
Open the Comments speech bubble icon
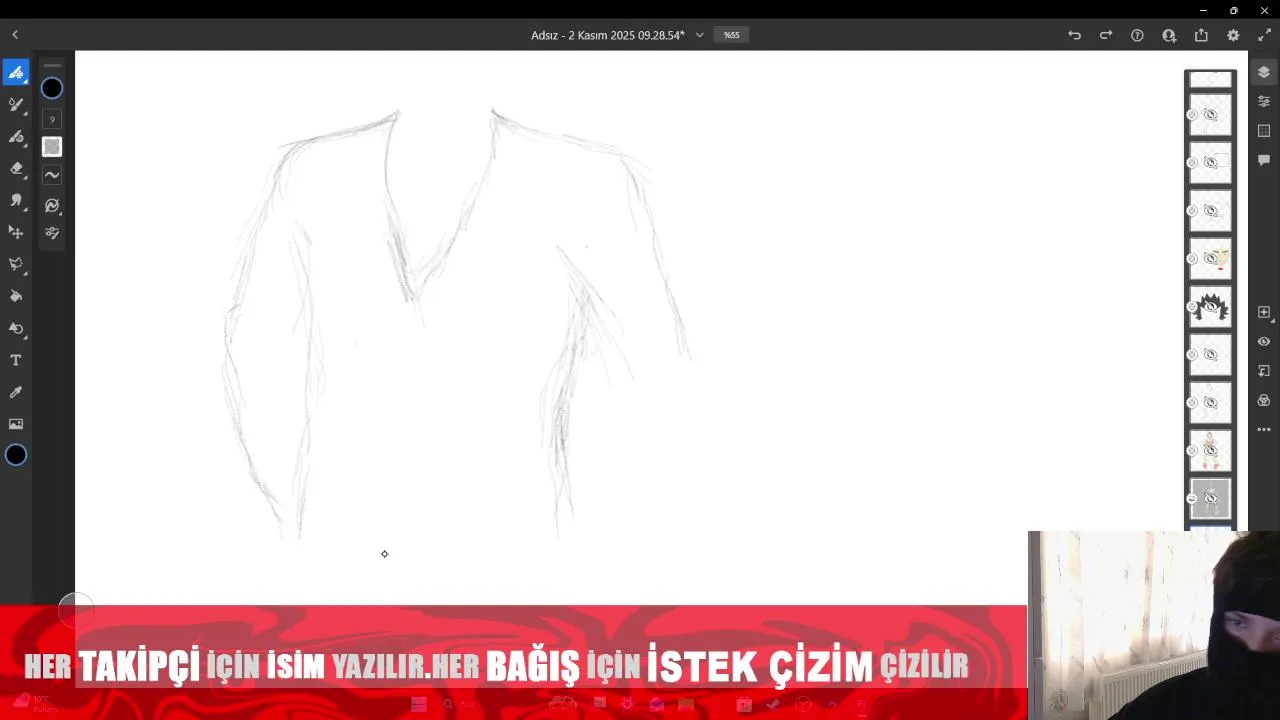[1264, 160]
